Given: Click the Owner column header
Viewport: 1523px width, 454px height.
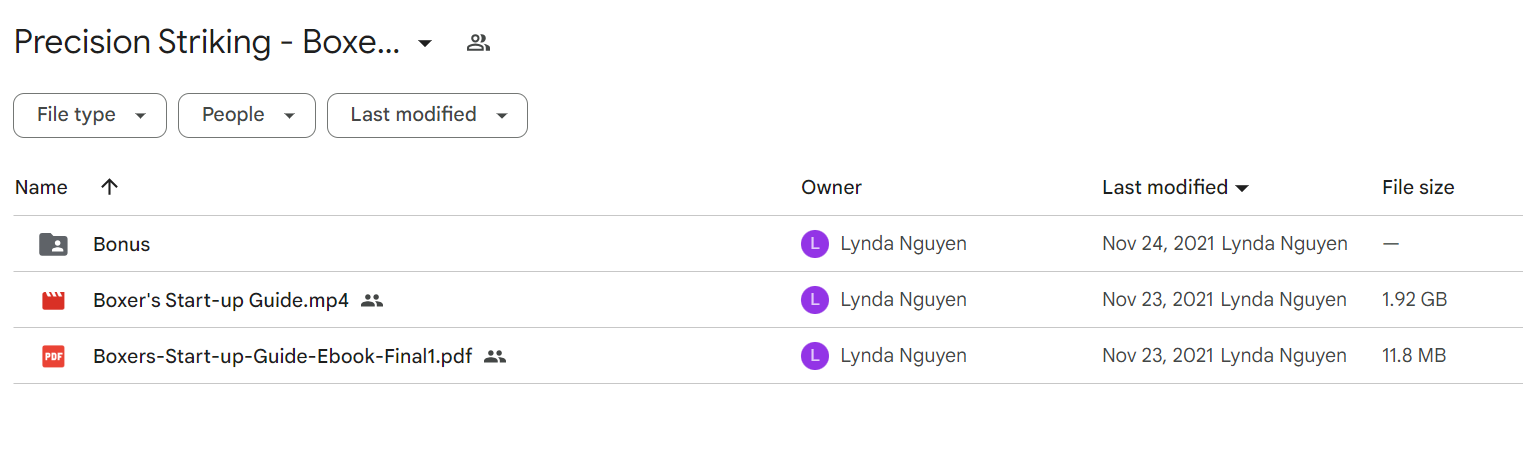Looking at the screenshot, I should click(831, 187).
